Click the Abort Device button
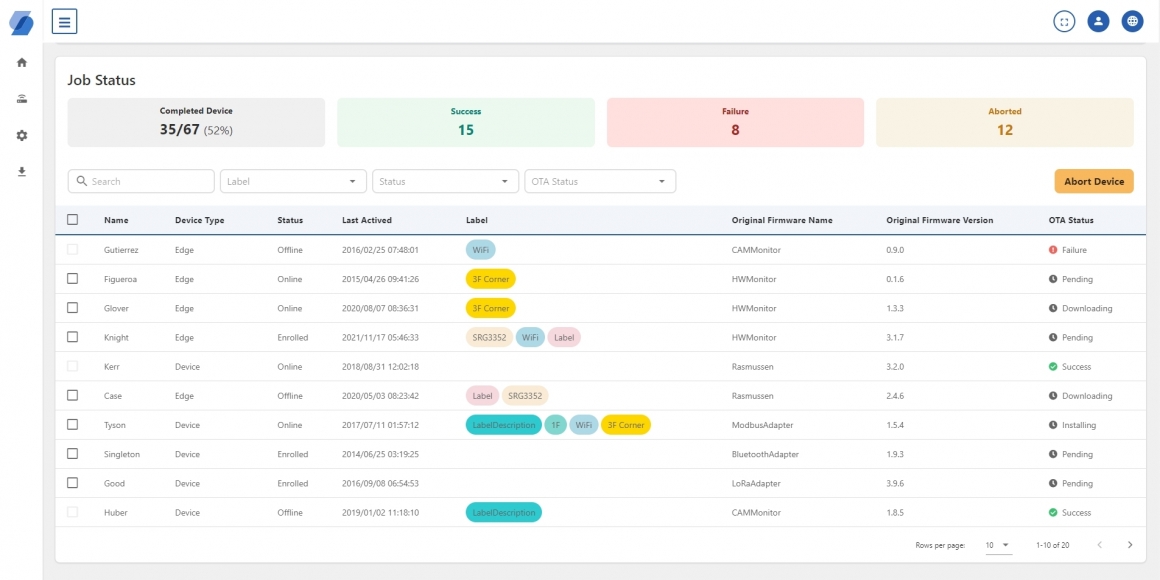1160x580 pixels. [1093, 181]
